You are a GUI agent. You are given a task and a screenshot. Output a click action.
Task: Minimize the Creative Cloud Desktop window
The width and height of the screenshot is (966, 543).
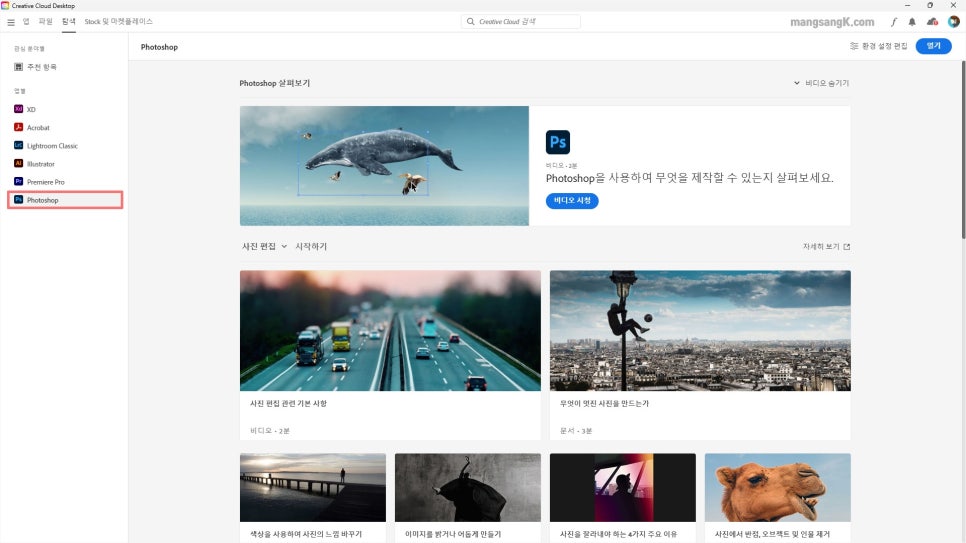(907, 5)
